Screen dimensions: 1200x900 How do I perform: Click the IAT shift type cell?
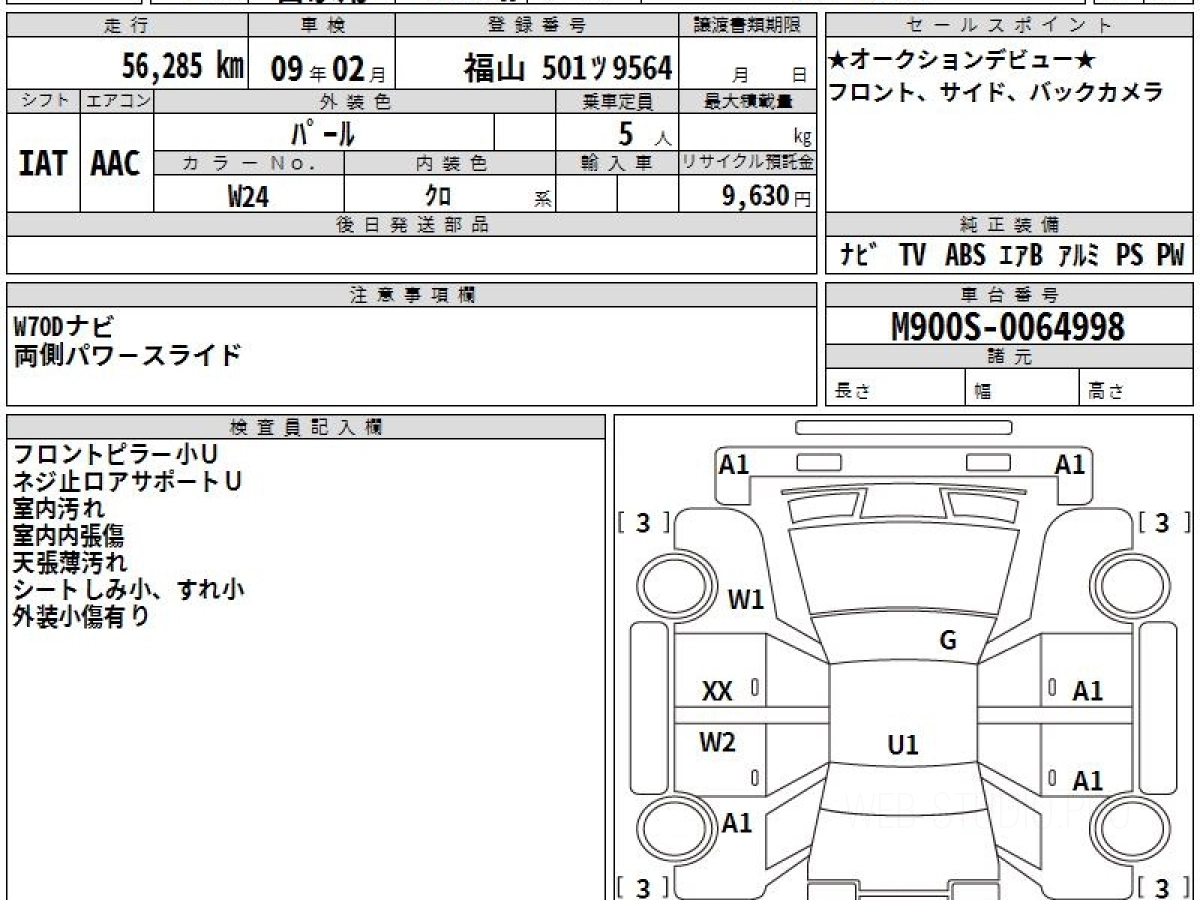tap(43, 164)
